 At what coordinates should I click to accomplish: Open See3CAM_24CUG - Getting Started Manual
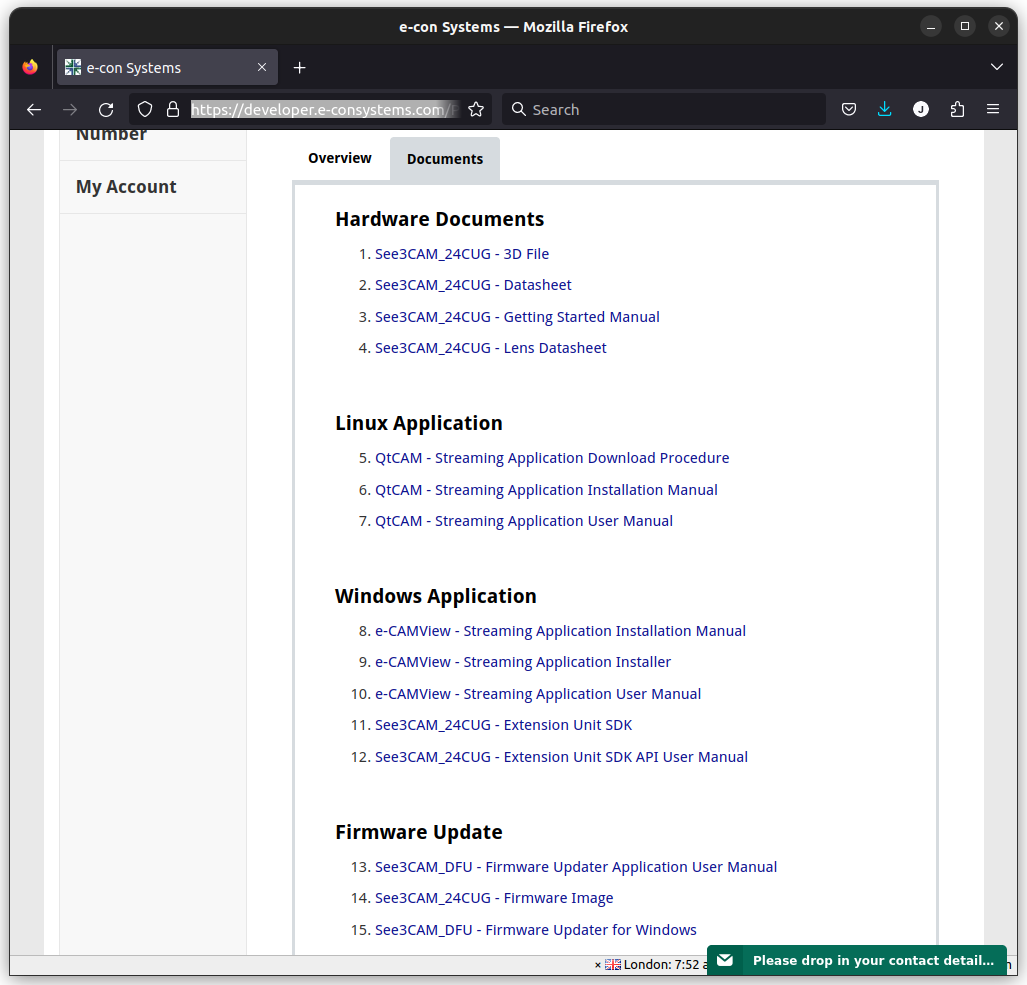click(x=517, y=317)
